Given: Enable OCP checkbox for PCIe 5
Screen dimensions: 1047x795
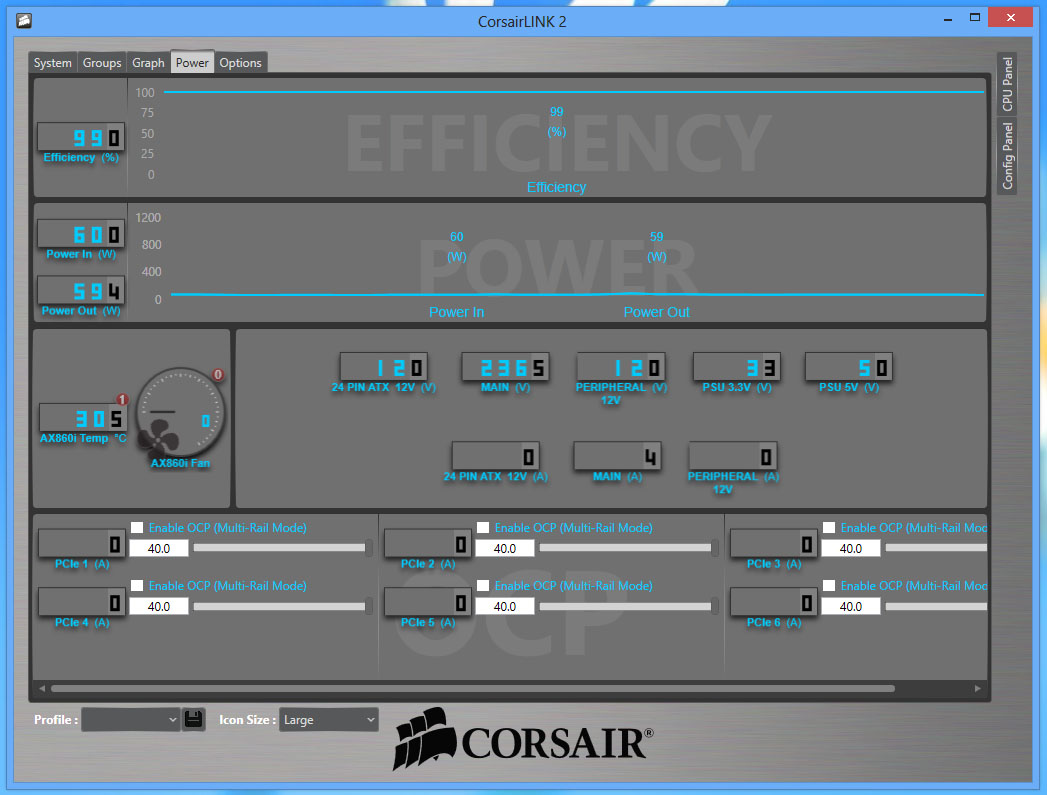Looking at the screenshot, I should point(484,586).
